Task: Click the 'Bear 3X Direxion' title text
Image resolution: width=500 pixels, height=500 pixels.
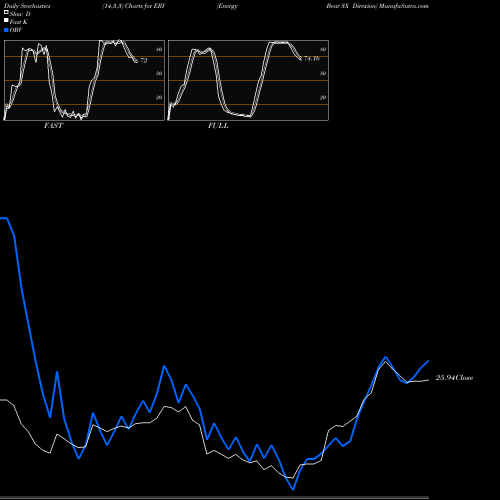Action: pyautogui.click(x=352, y=6)
